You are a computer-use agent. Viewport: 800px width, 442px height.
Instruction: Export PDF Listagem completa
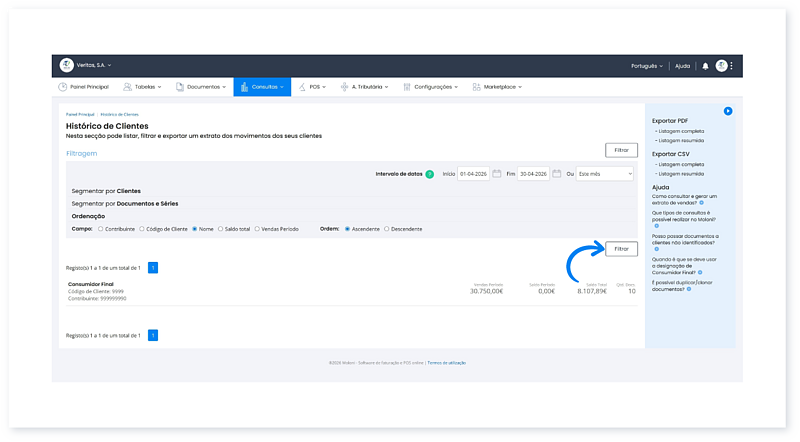click(681, 131)
